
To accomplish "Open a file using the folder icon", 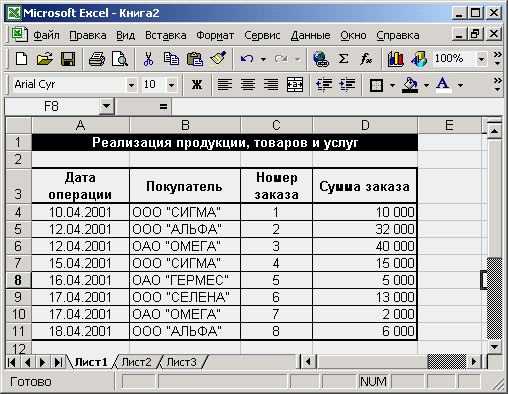I will coord(45,59).
